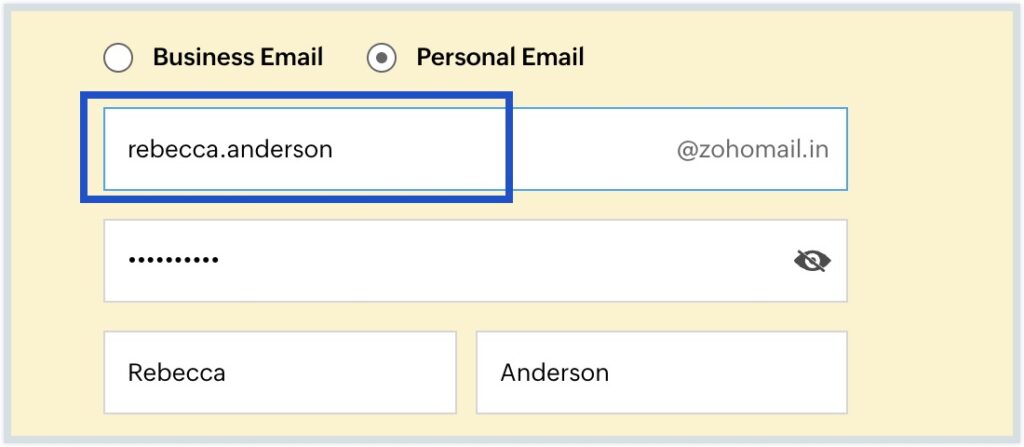Focus the password input field
Image resolution: width=1024 pixels, height=447 pixels.
tap(450, 261)
